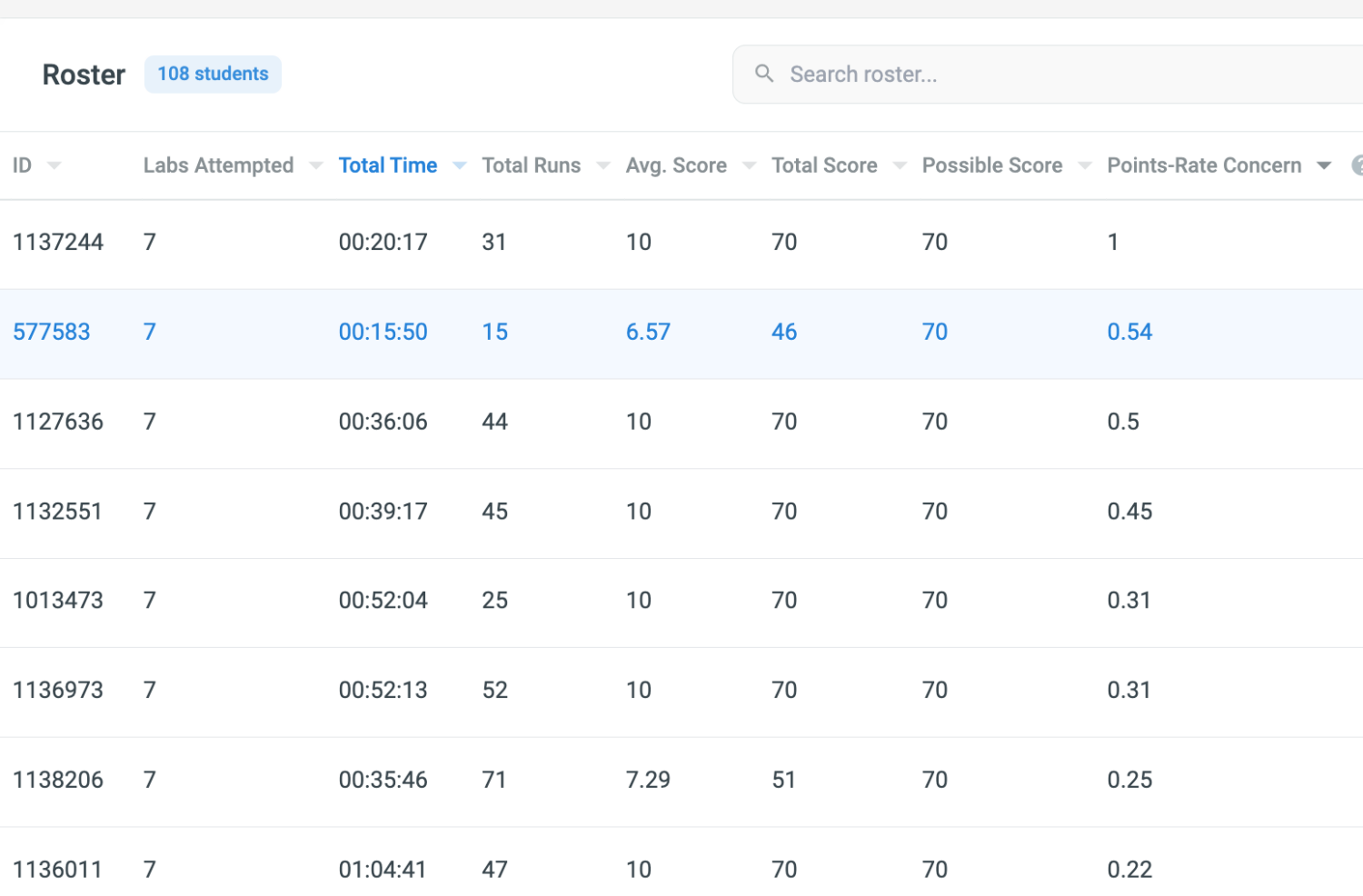Open the Total Time sort arrow
The image size is (1363, 896).
tap(460, 165)
